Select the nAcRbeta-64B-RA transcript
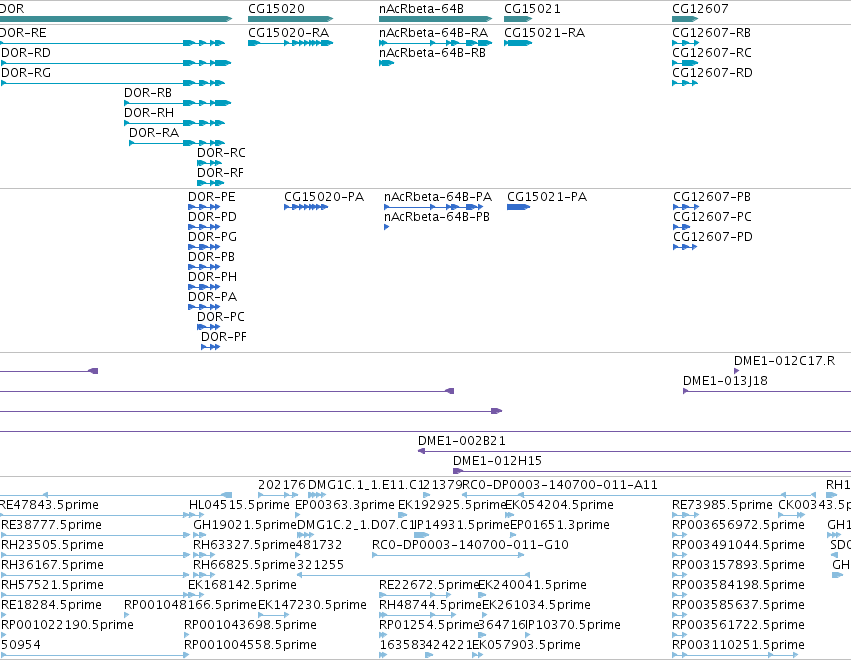851x660 pixels. click(436, 43)
